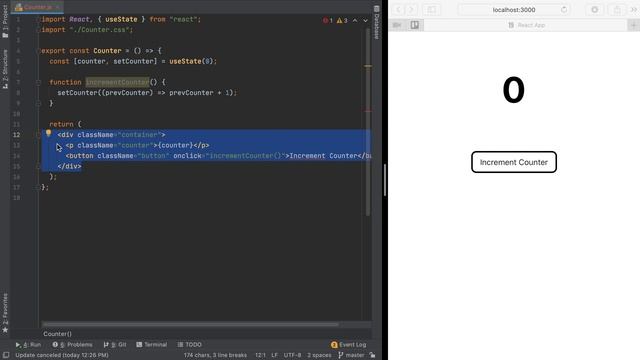Close the Counter.js editor tab
Viewport: 640px width, 360px height.
point(58,7)
